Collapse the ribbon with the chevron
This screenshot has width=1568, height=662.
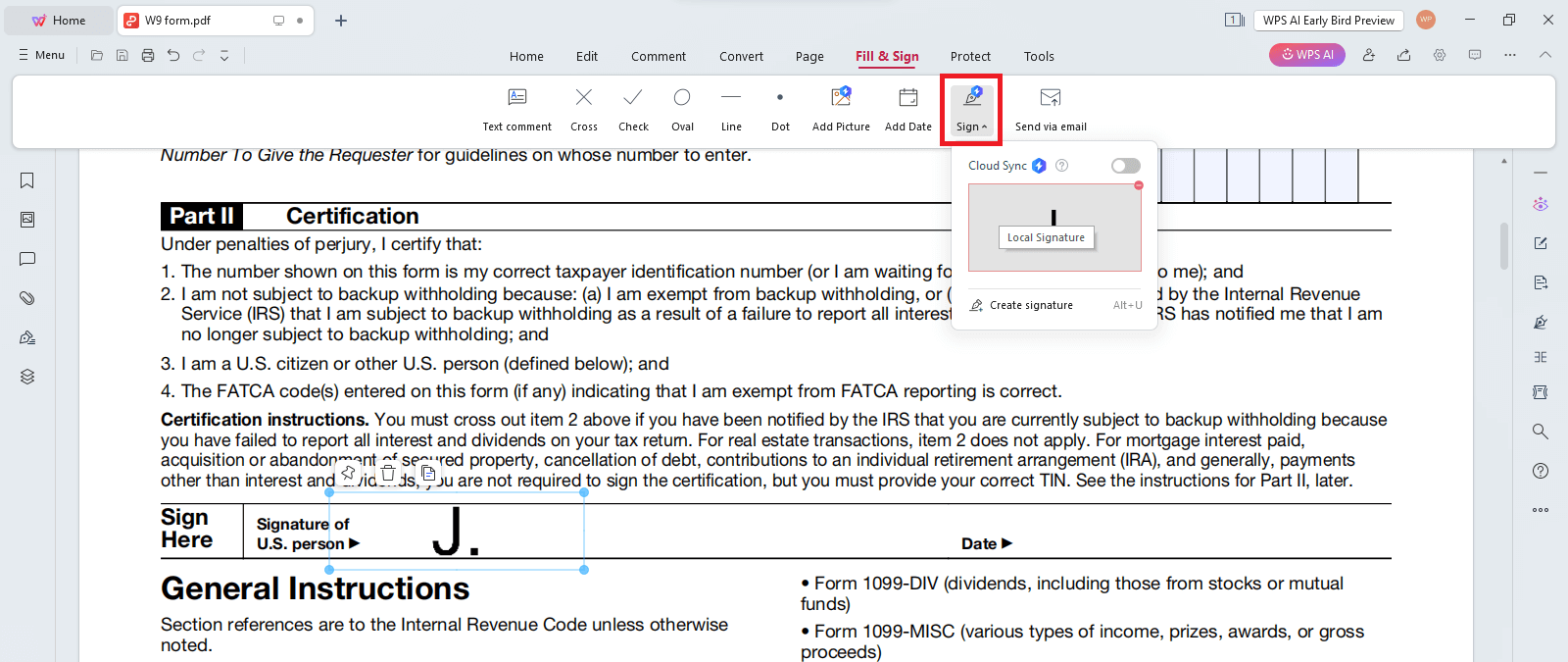pyautogui.click(x=1544, y=55)
